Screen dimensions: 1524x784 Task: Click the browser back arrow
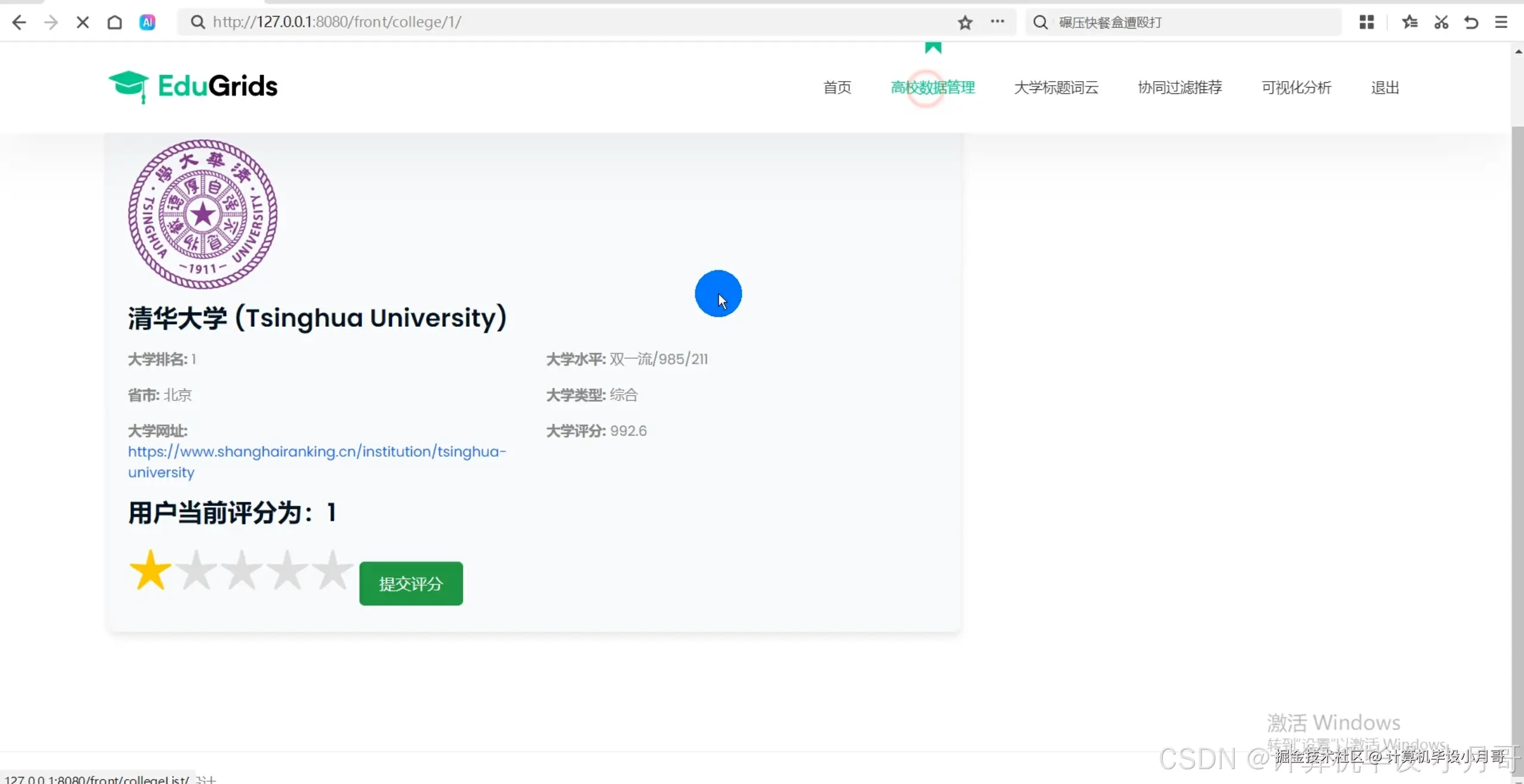click(19, 23)
